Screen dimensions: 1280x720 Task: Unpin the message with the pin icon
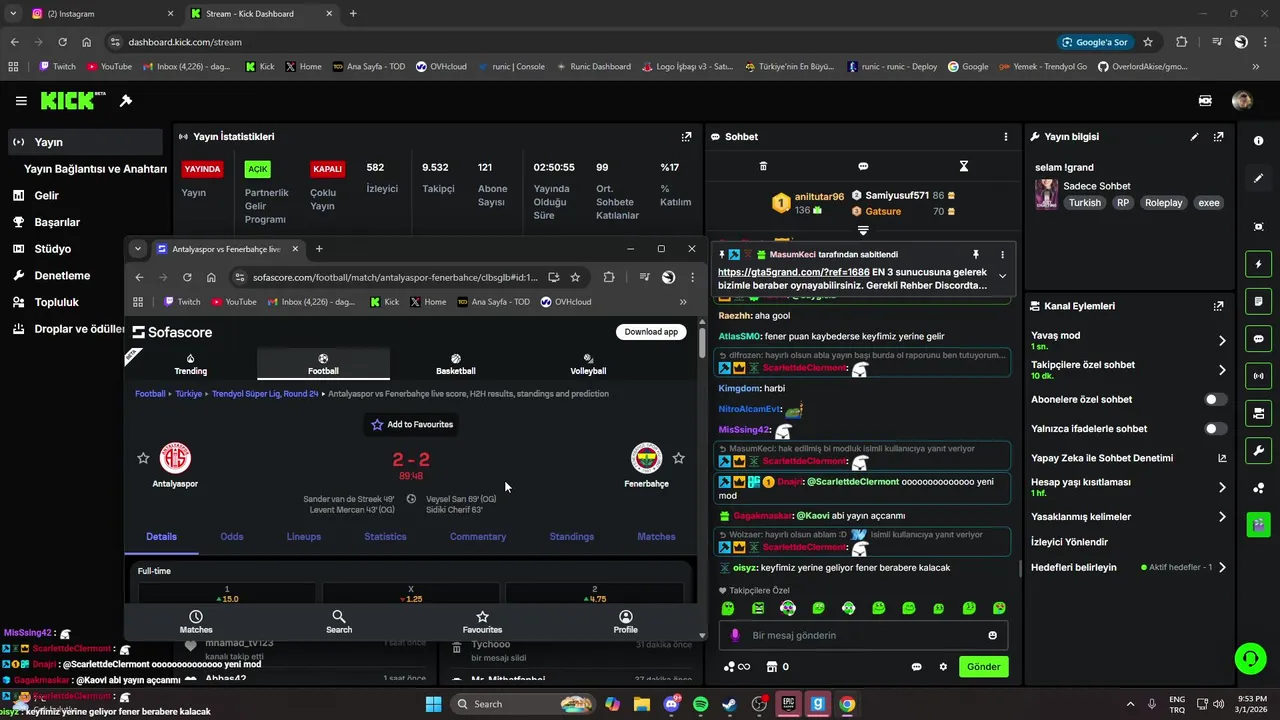tap(976, 255)
